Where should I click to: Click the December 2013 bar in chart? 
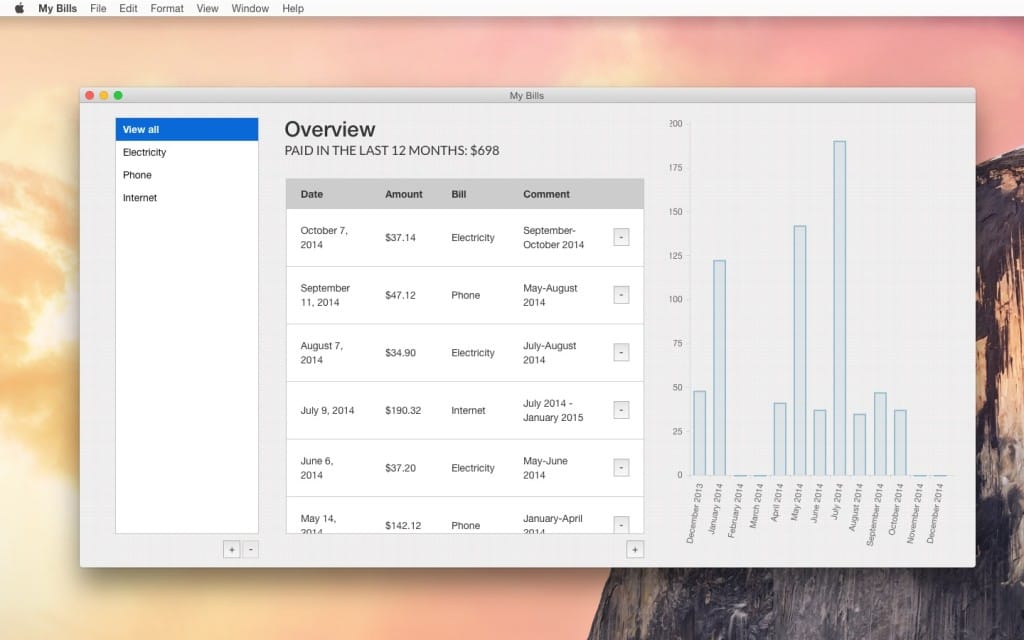[x=699, y=434]
